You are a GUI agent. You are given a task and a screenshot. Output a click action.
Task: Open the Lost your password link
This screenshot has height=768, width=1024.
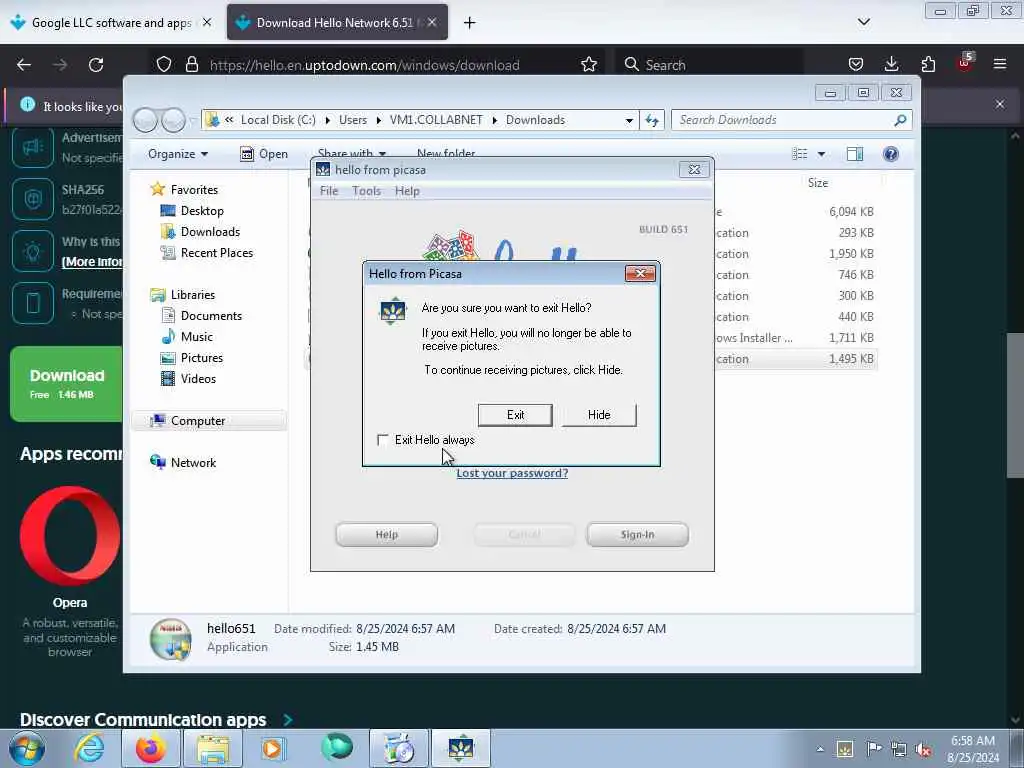tap(512, 473)
